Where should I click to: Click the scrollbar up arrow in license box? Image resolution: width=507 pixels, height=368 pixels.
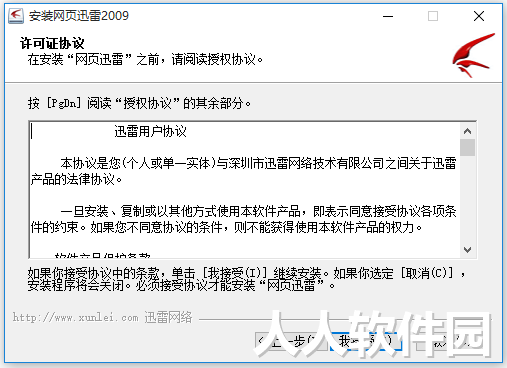467,131
